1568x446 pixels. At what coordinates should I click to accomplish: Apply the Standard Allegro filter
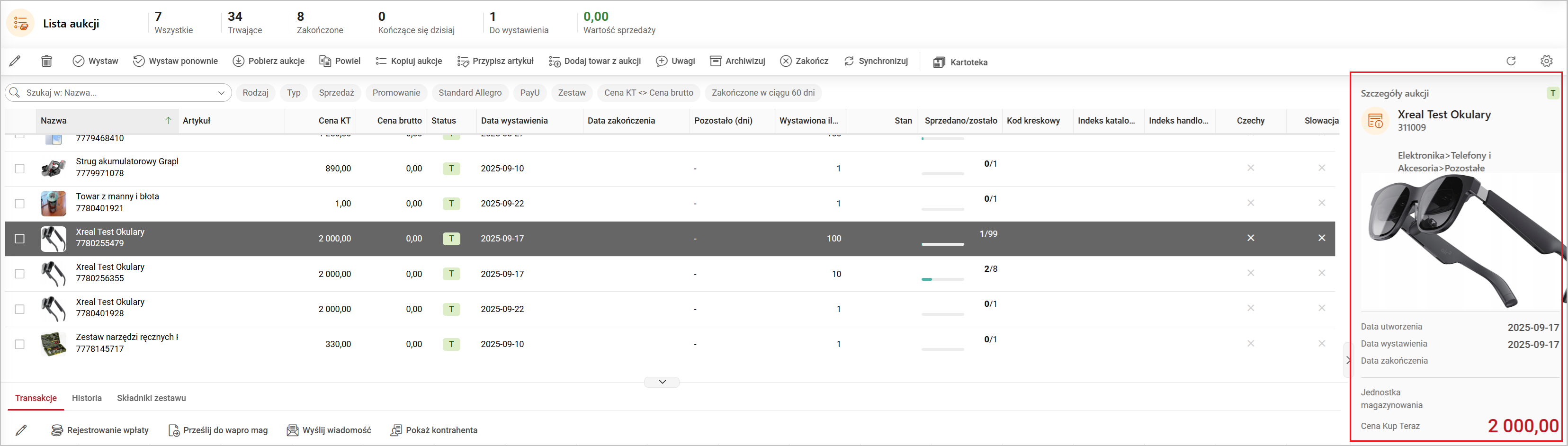pyautogui.click(x=470, y=93)
